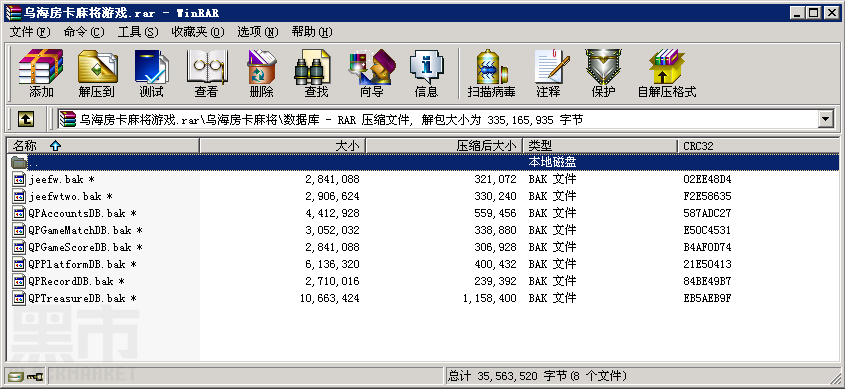Click CRC32 value EB5AEB9F
This screenshot has height=389, width=845.
click(707, 298)
